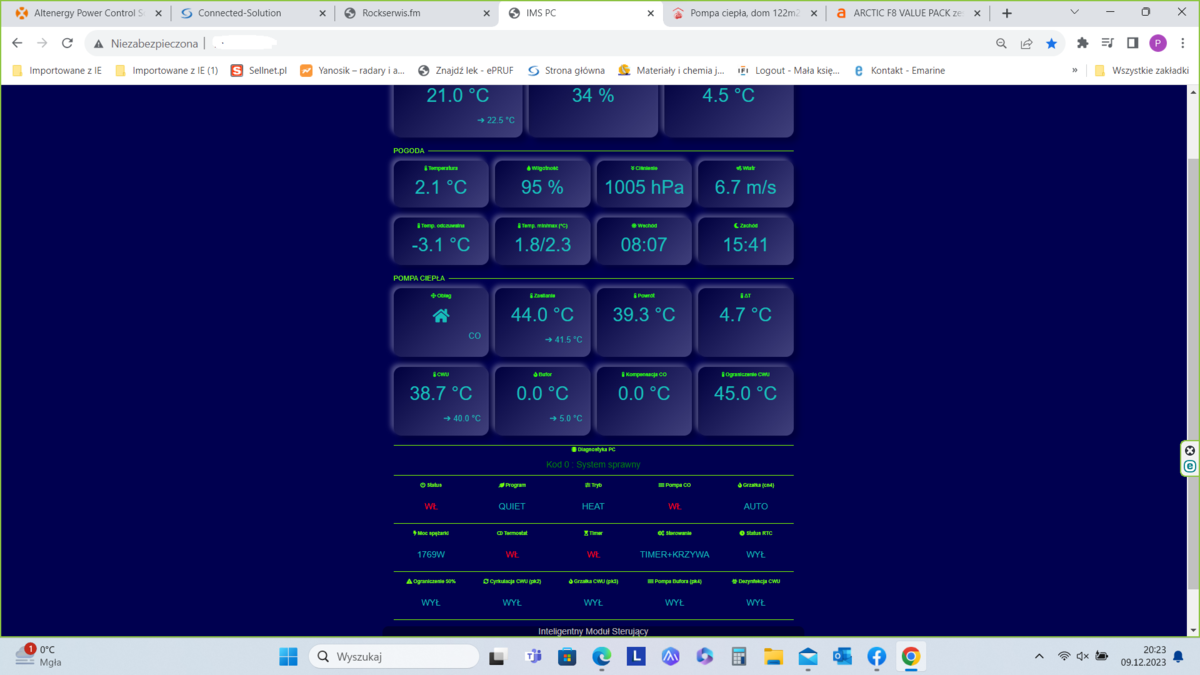This screenshot has width=1200, height=675.
Task: Click the blue bookmark star icon
Action: (1051, 43)
